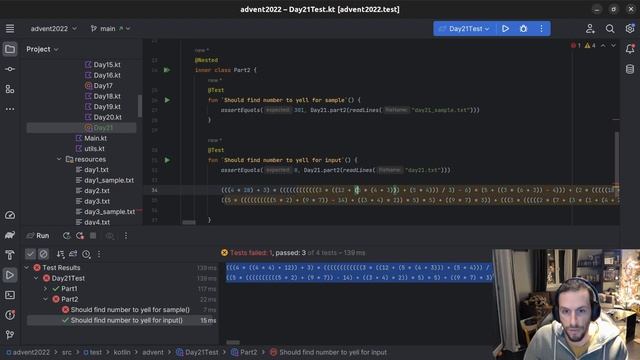Screen dimensions: 640x360
Task: Open Day15.kt in project tree
Action: pos(107,64)
